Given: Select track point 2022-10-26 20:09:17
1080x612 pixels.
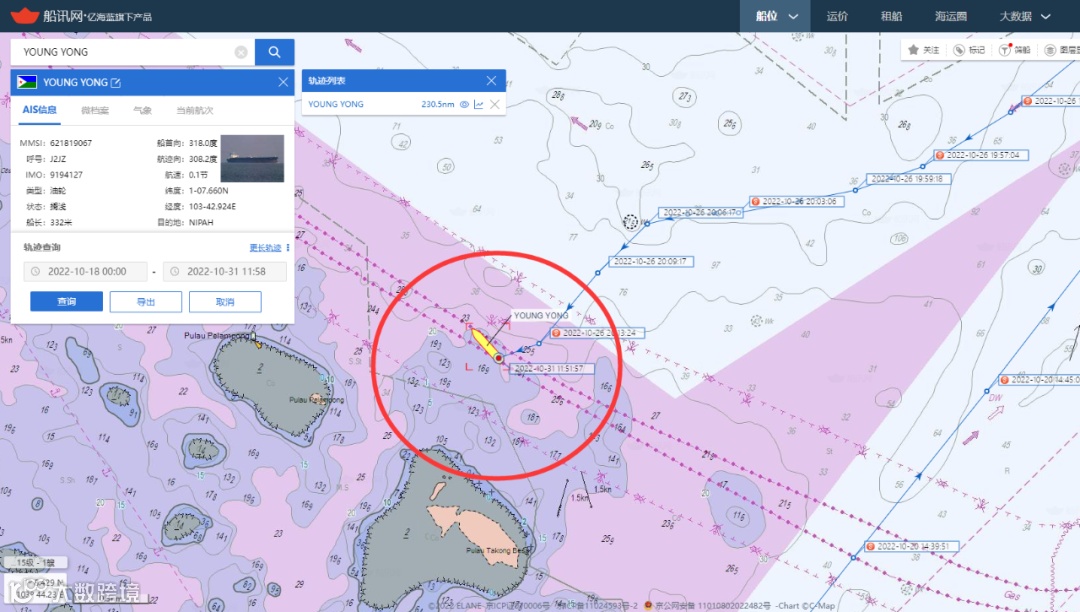Looking at the screenshot, I should (651, 262).
